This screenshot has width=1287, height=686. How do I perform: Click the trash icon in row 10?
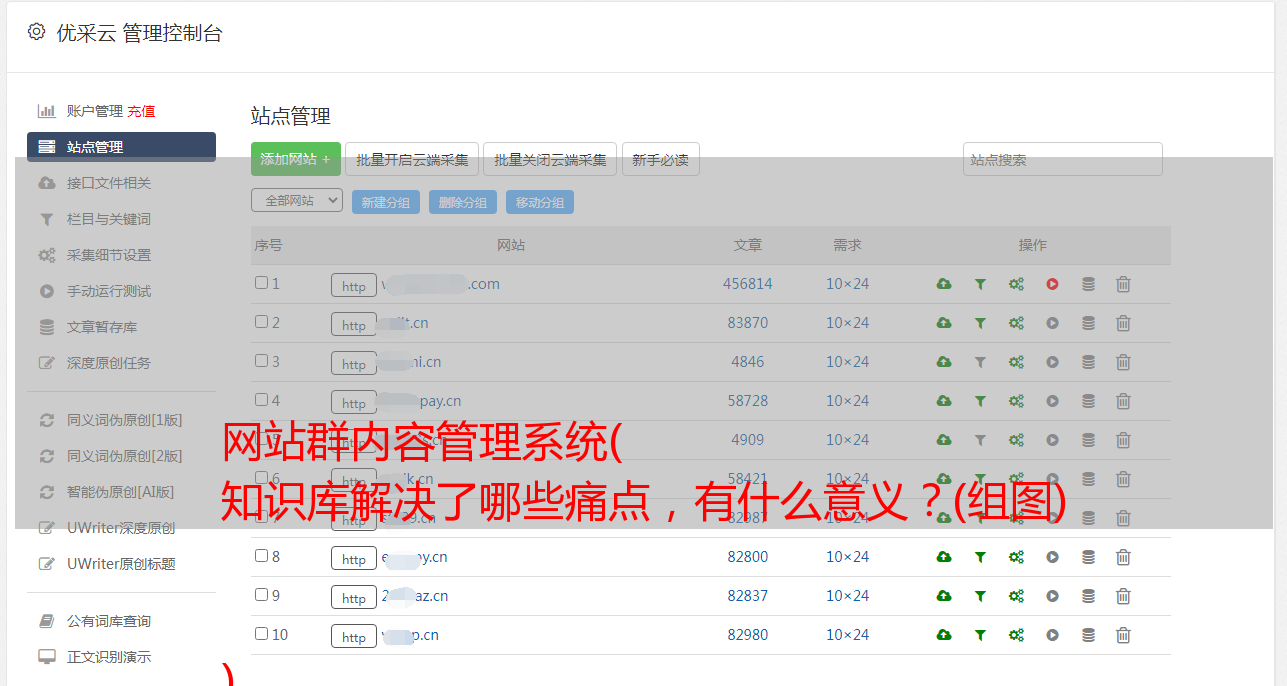pyautogui.click(x=1123, y=635)
